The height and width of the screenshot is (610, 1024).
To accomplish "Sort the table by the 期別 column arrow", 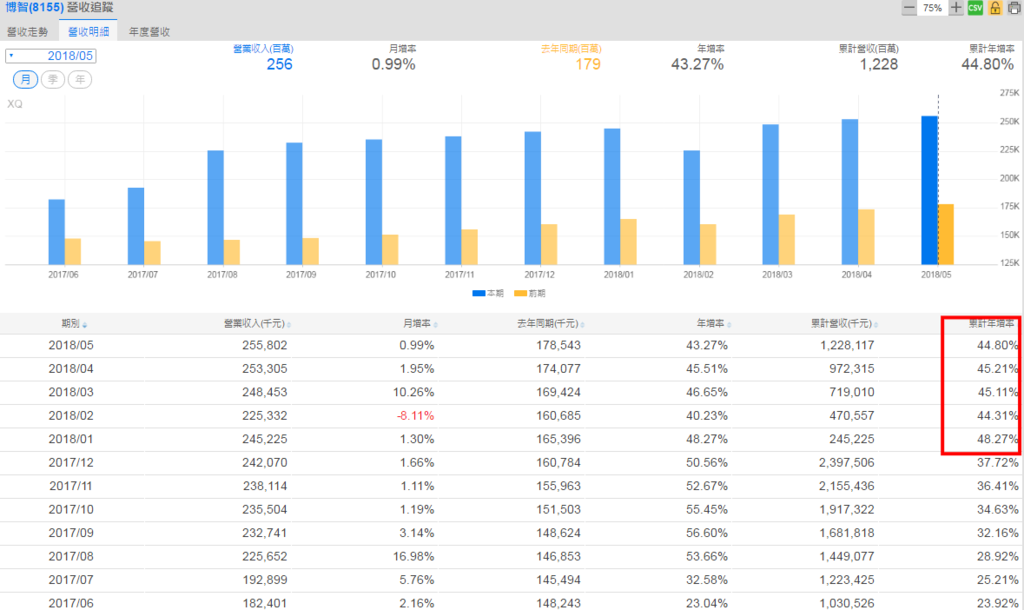I will click(x=85, y=325).
